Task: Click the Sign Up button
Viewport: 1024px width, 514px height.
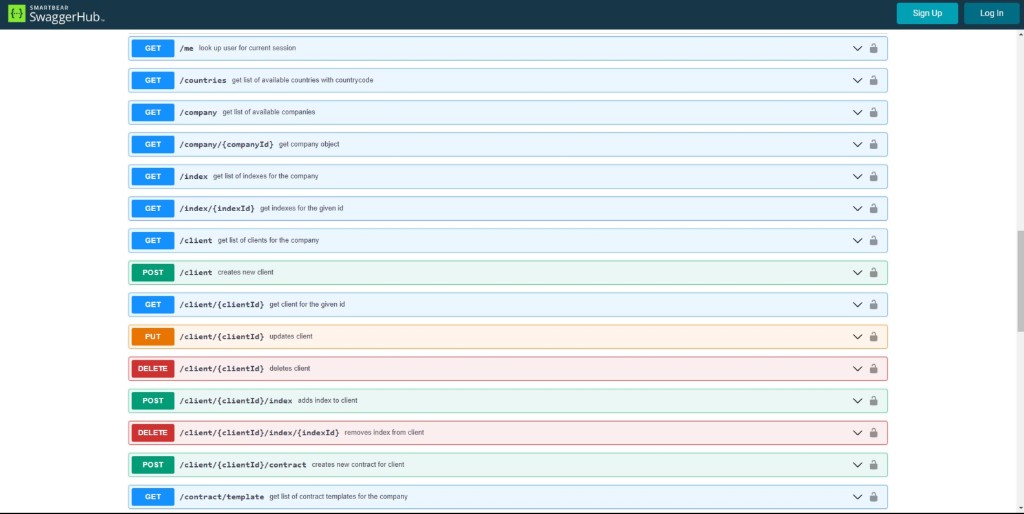Action: pyautogui.click(x=927, y=13)
